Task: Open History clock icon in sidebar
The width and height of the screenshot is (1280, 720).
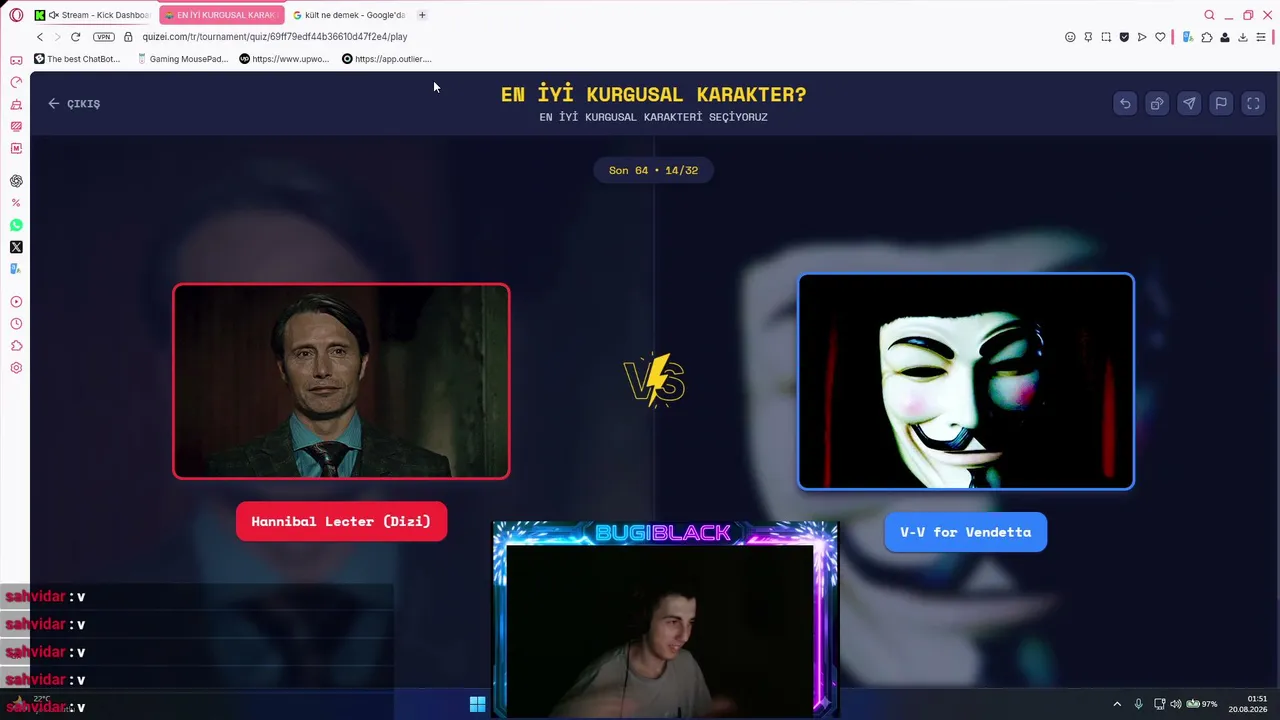Action: 16,324
